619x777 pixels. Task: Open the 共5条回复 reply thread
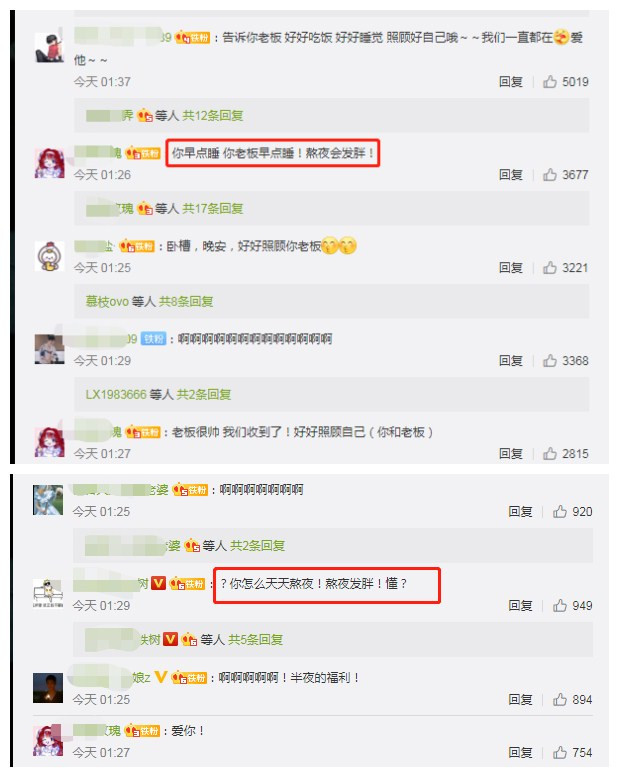coord(255,639)
